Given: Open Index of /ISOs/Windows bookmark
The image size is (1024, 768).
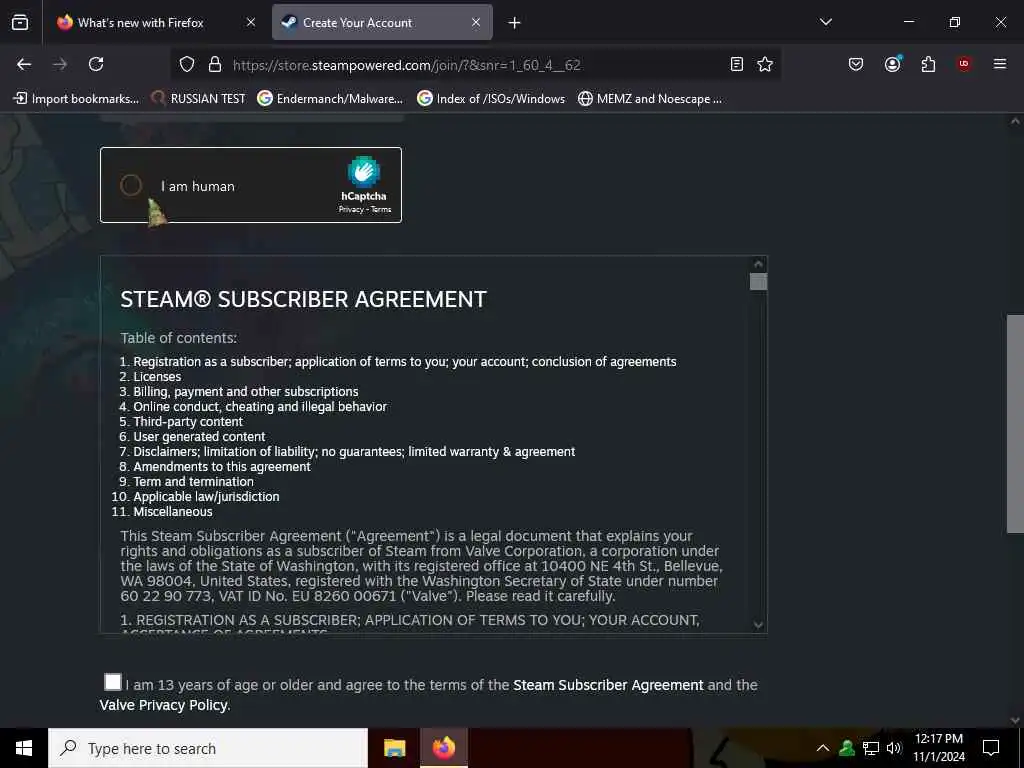Looking at the screenshot, I should coord(491,99).
